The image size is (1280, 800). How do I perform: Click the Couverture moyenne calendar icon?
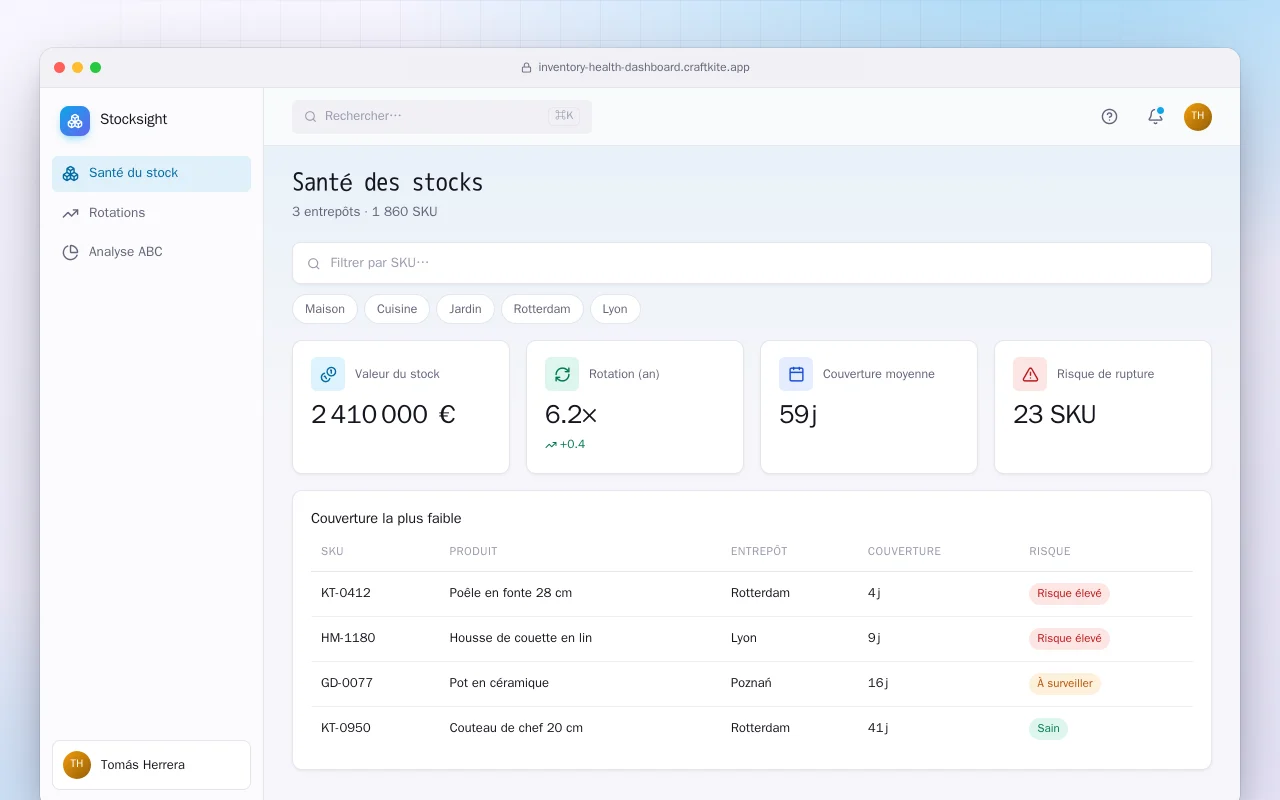point(796,374)
